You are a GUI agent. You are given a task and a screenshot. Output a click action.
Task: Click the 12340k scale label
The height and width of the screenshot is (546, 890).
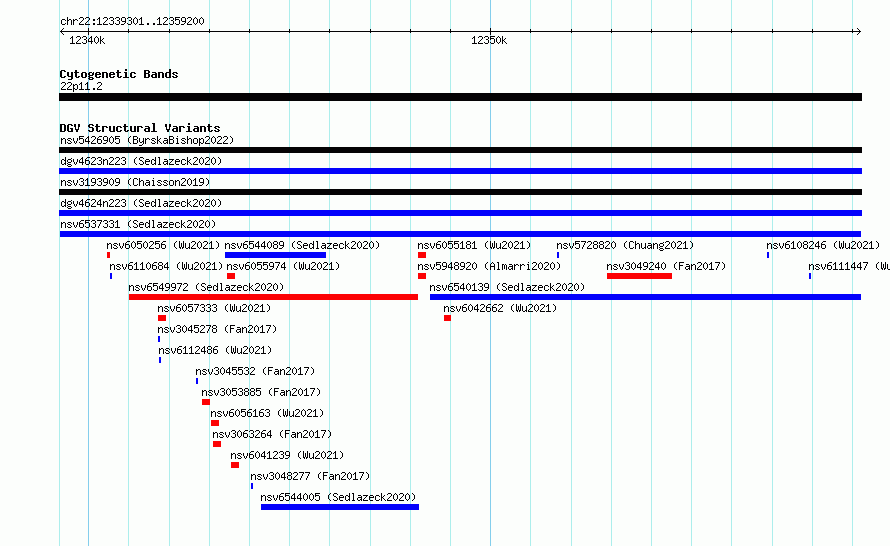point(87,40)
